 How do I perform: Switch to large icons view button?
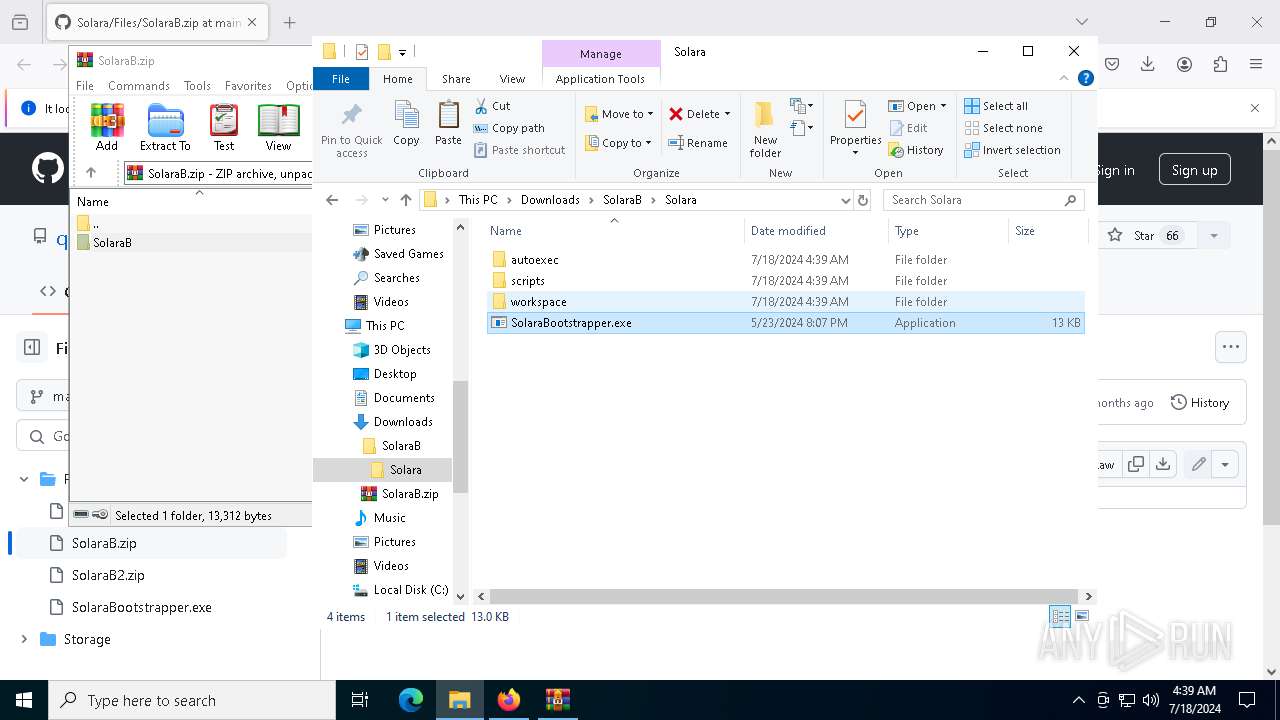tap(1082, 616)
